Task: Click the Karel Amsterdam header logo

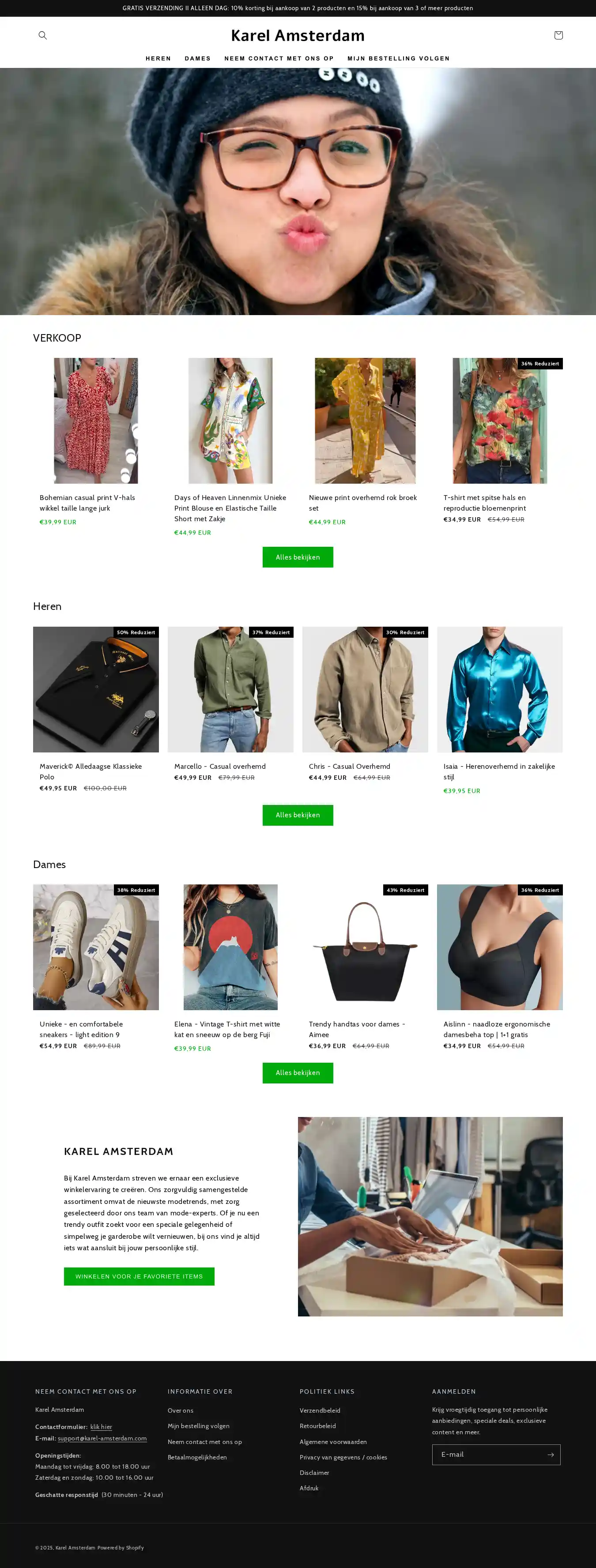Action: pos(298,35)
